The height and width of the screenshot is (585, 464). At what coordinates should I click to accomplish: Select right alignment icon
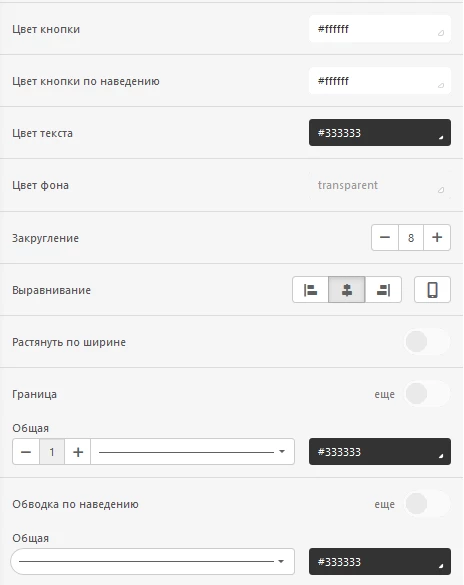click(383, 290)
